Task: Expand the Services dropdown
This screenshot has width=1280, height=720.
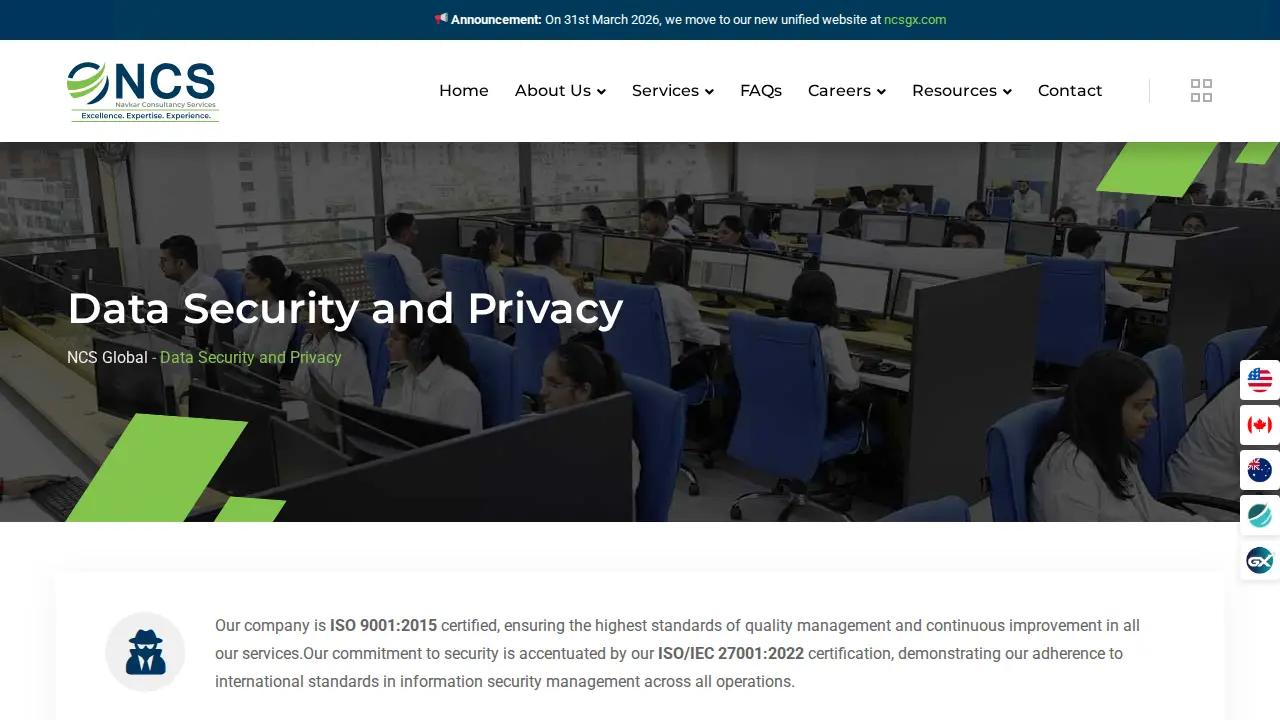Action: (x=673, y=91)
